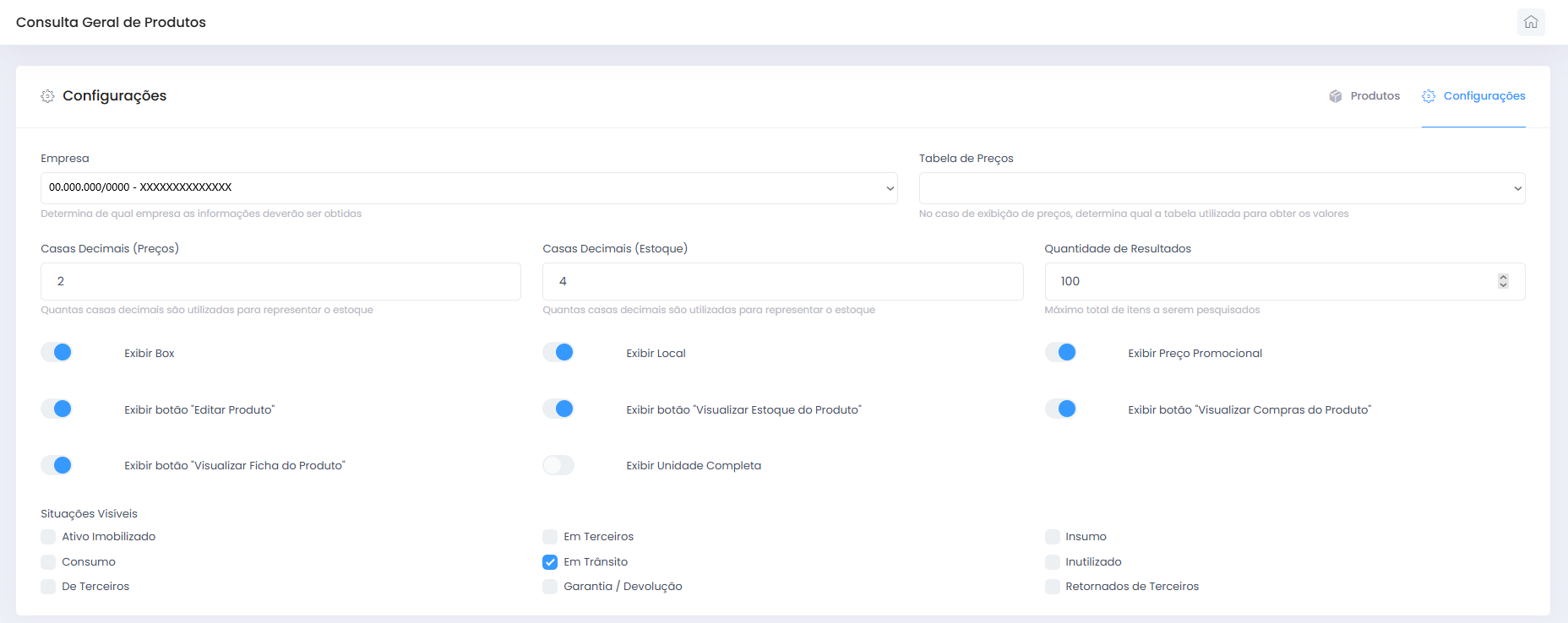
Task: Click the gear icon in Configurações tab
Action: click(1429, 96)
